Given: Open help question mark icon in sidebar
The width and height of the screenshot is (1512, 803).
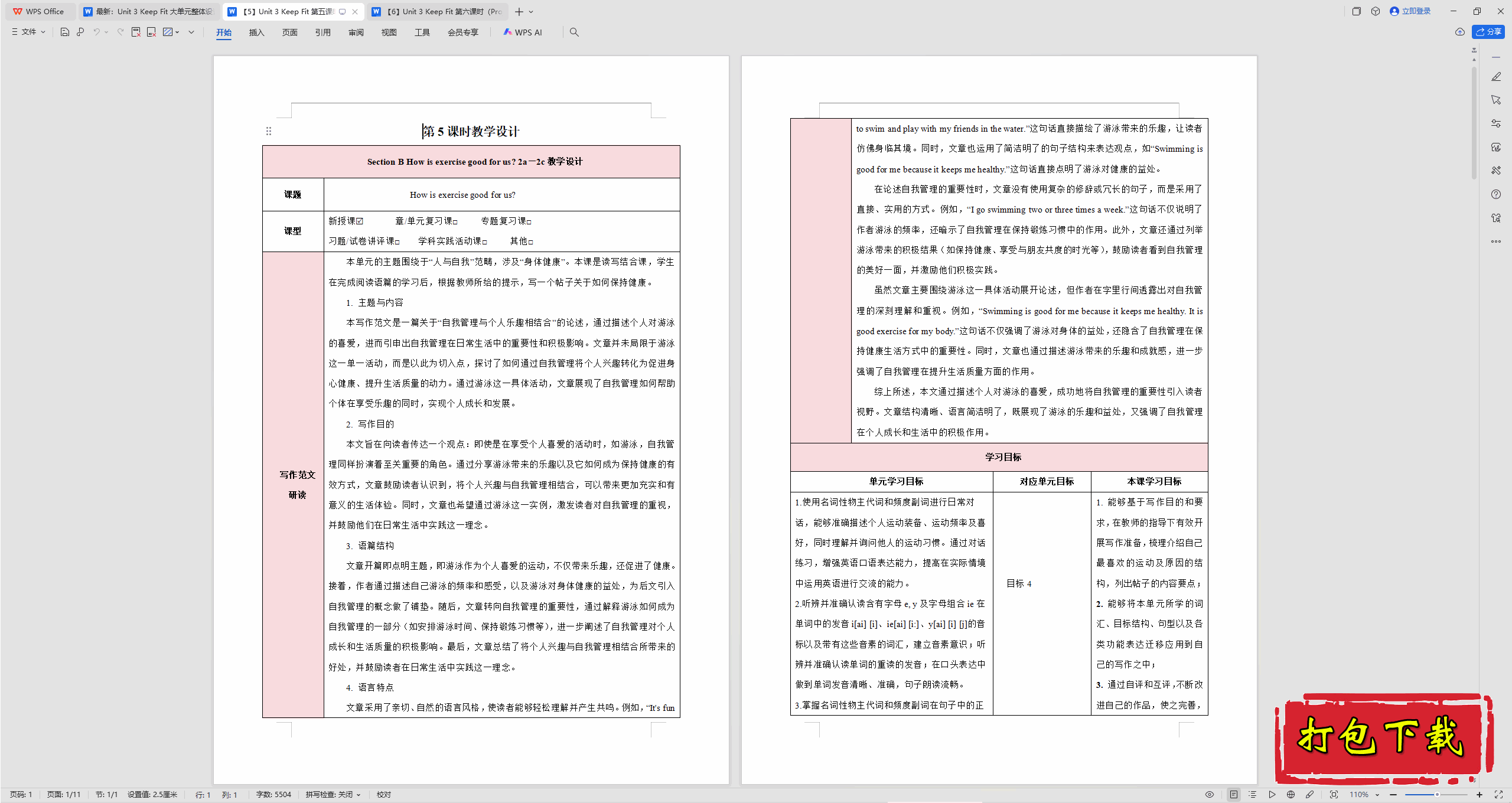Looking at the screenshot, I should 1496,194.
